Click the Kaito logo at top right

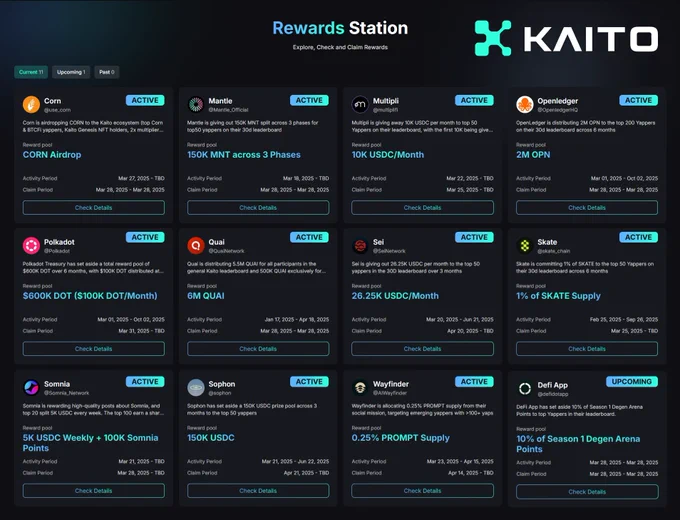pos(566,38)
